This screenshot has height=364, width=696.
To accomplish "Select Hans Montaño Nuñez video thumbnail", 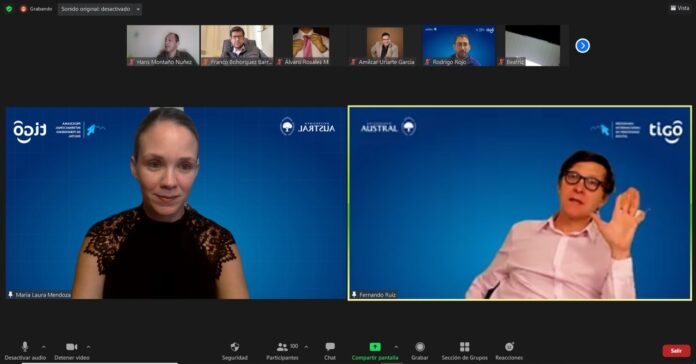I will 163,45.
